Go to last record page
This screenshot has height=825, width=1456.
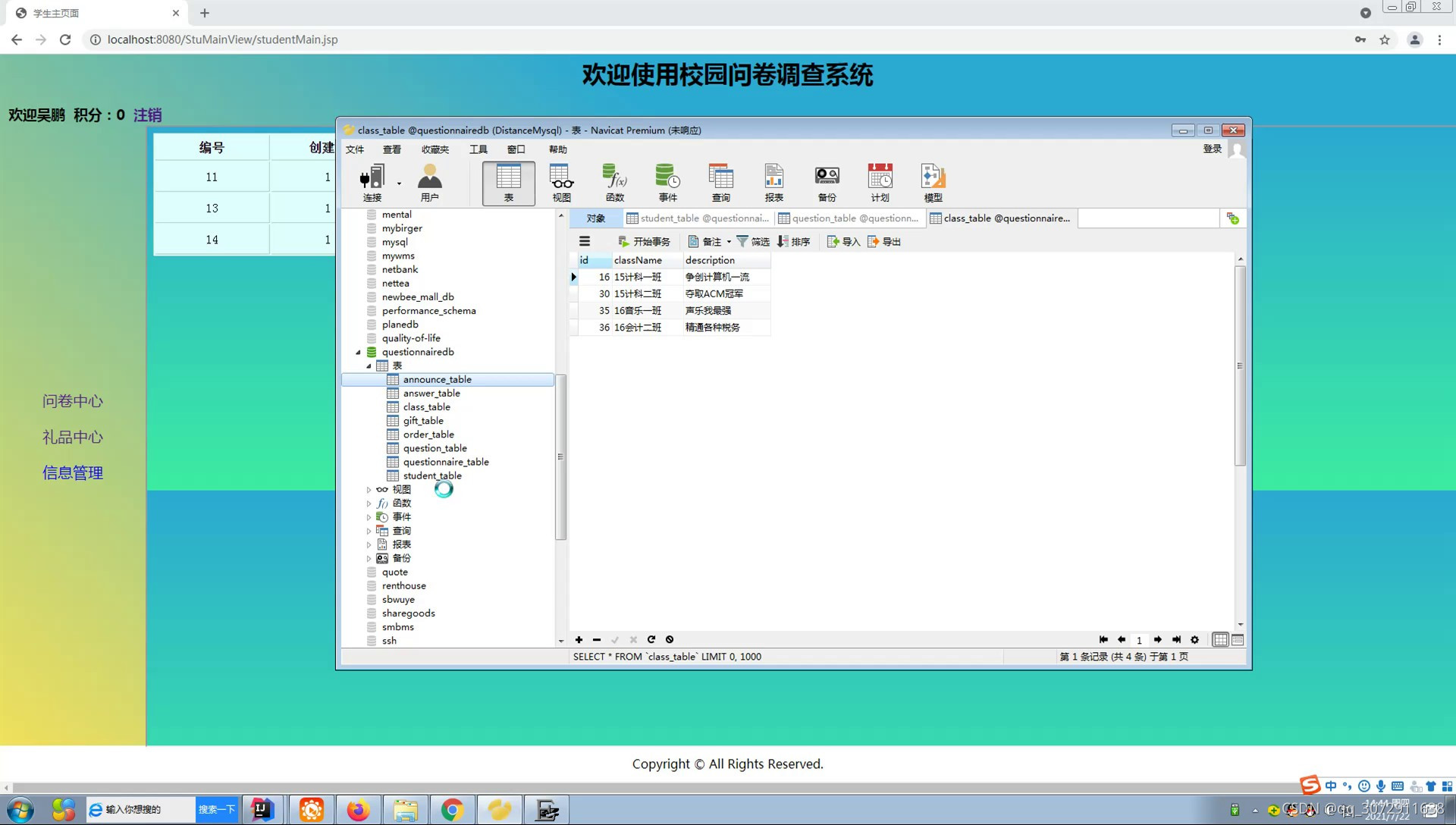coord(1176,640)
